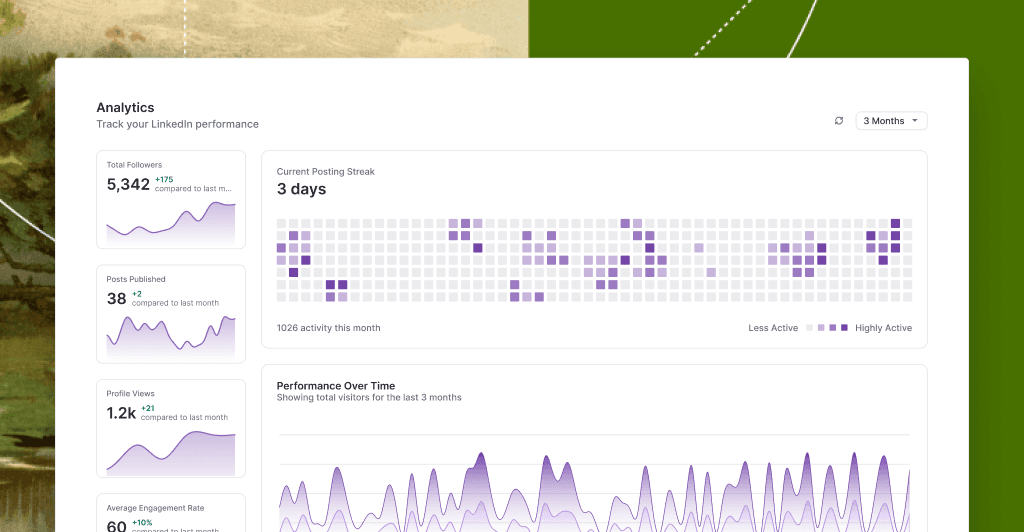Click the "5,342" followers count
Screen dimensions: 1024x532
click(x=129, y=185)
